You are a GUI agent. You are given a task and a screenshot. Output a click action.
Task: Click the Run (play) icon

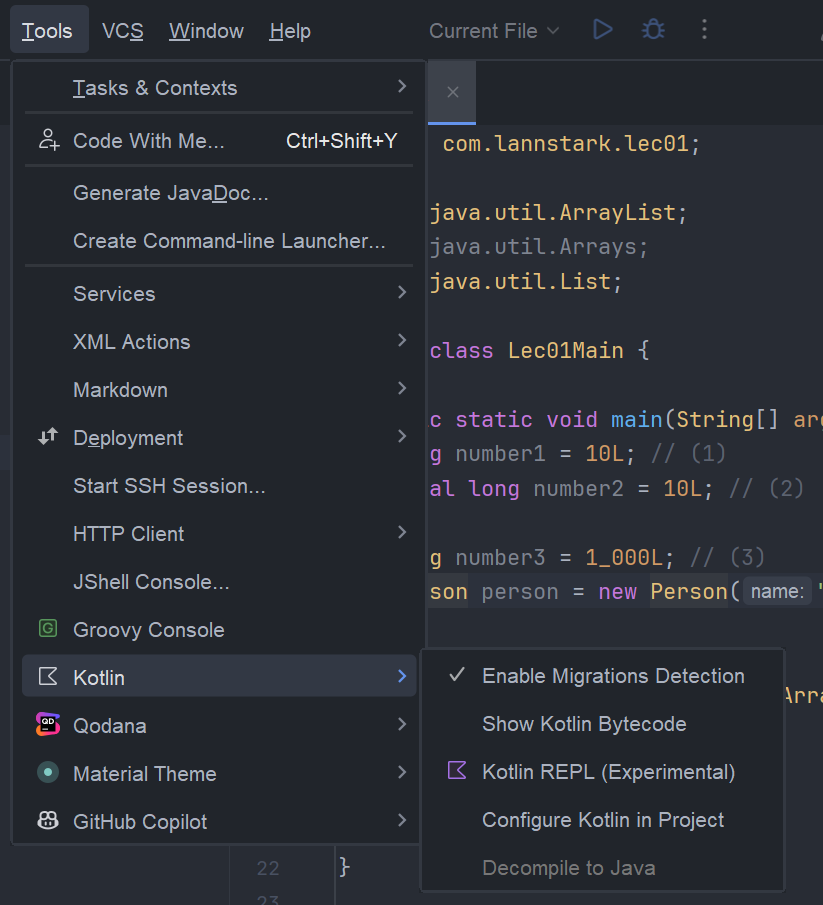[602, 29]
